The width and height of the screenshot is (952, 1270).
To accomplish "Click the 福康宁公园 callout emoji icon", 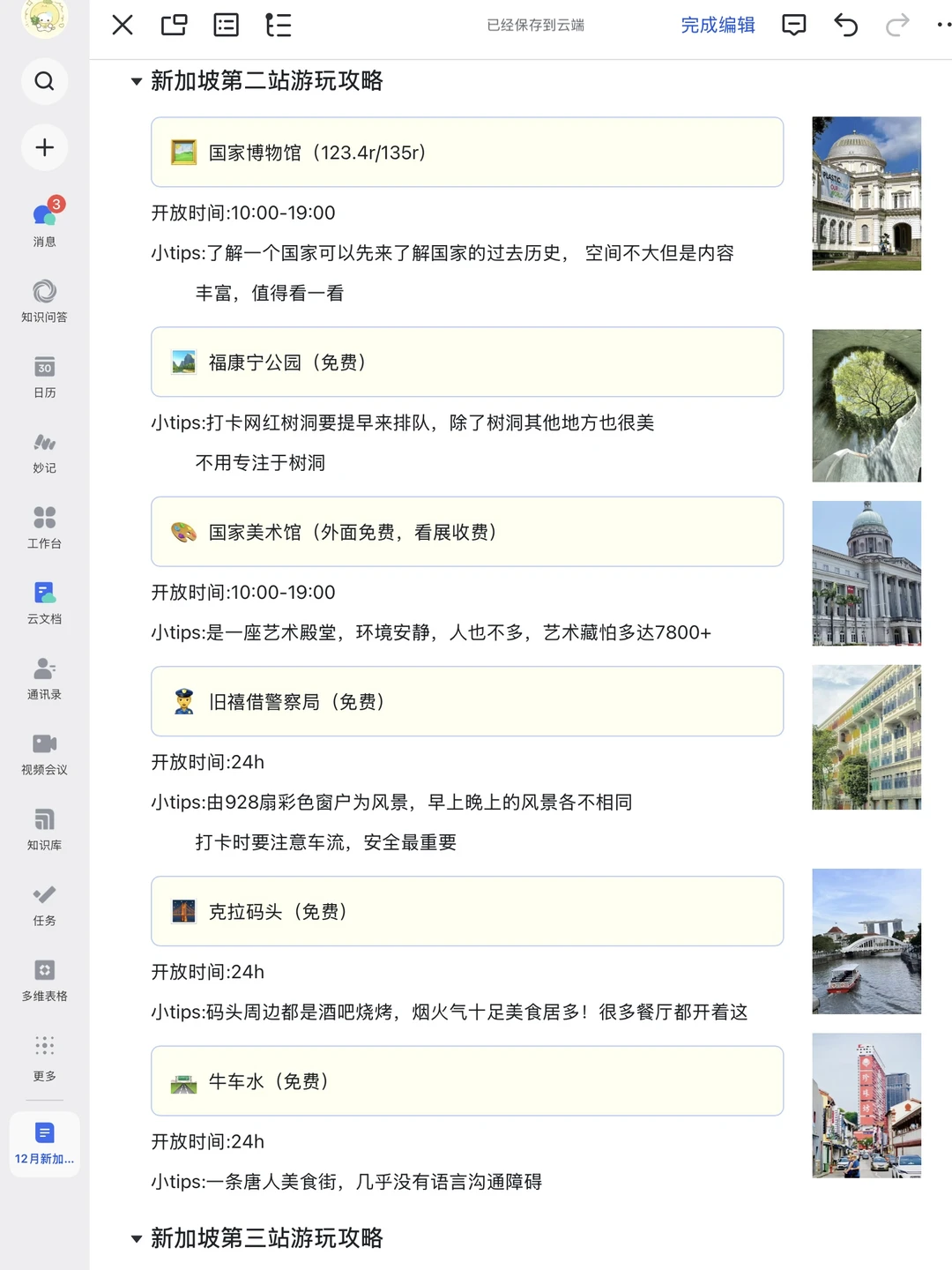I will pos(183,362).
